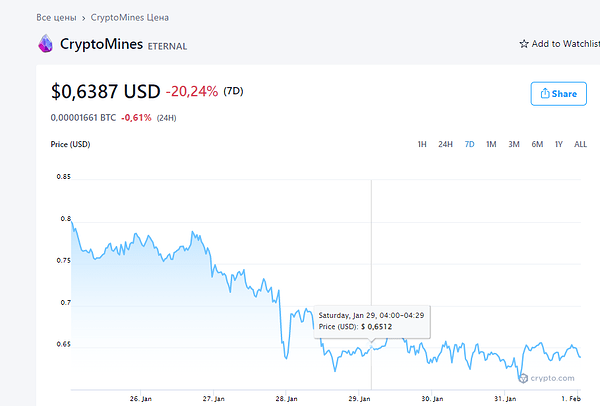The image size is (600, 406).
Task: Click the 28. Jan axis label
Action: pos(286,399)
